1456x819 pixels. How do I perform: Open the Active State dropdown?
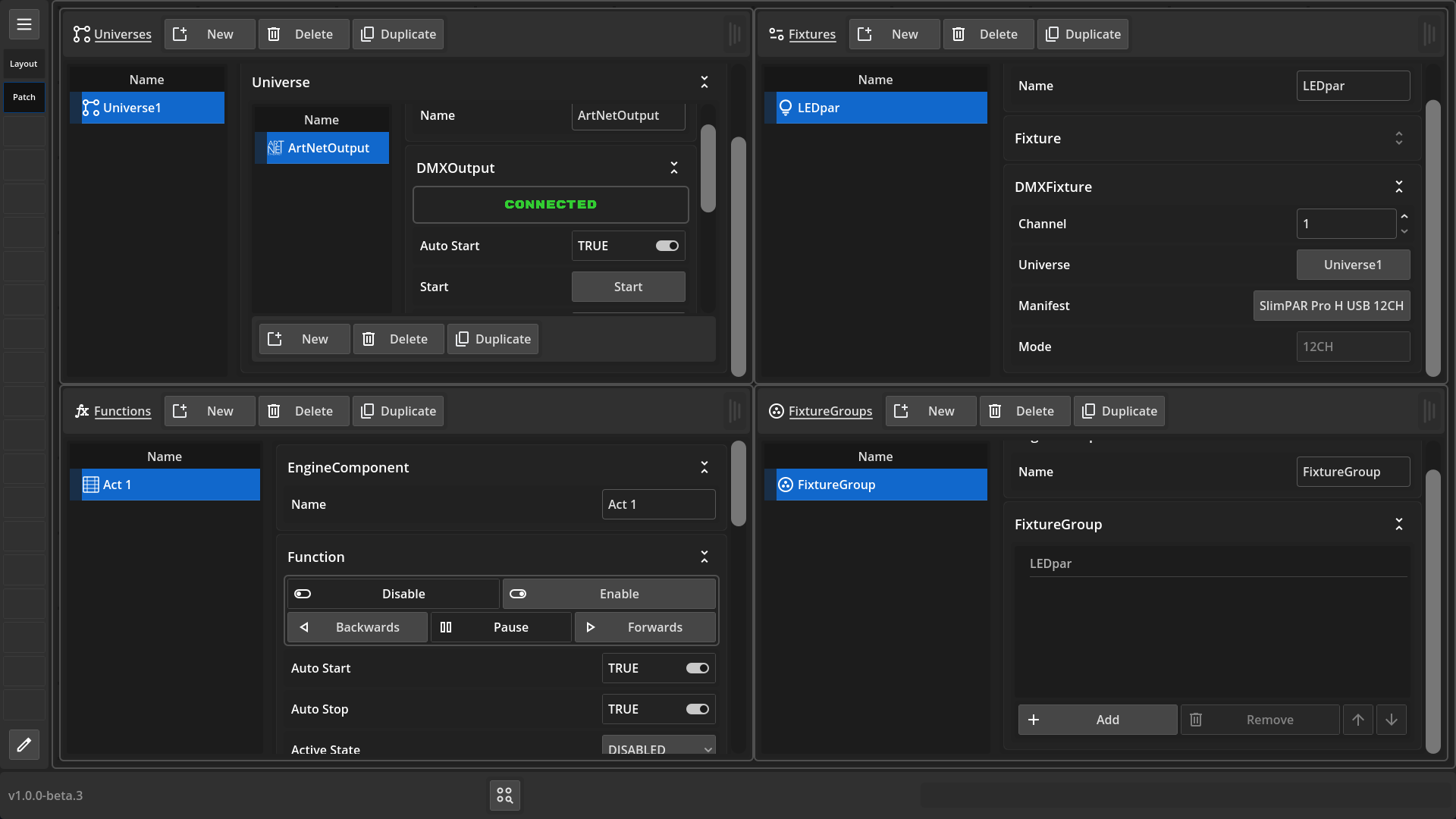coord(658,748)
